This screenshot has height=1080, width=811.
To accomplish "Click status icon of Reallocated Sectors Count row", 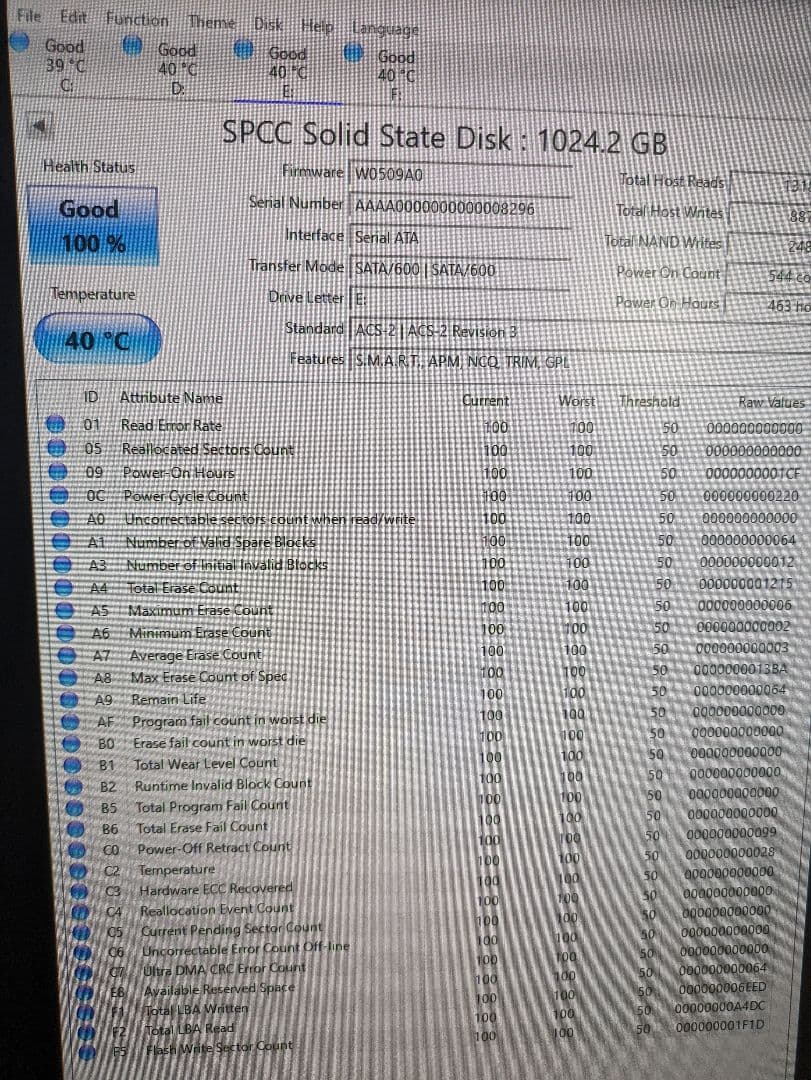I will [x=56, y=448].
